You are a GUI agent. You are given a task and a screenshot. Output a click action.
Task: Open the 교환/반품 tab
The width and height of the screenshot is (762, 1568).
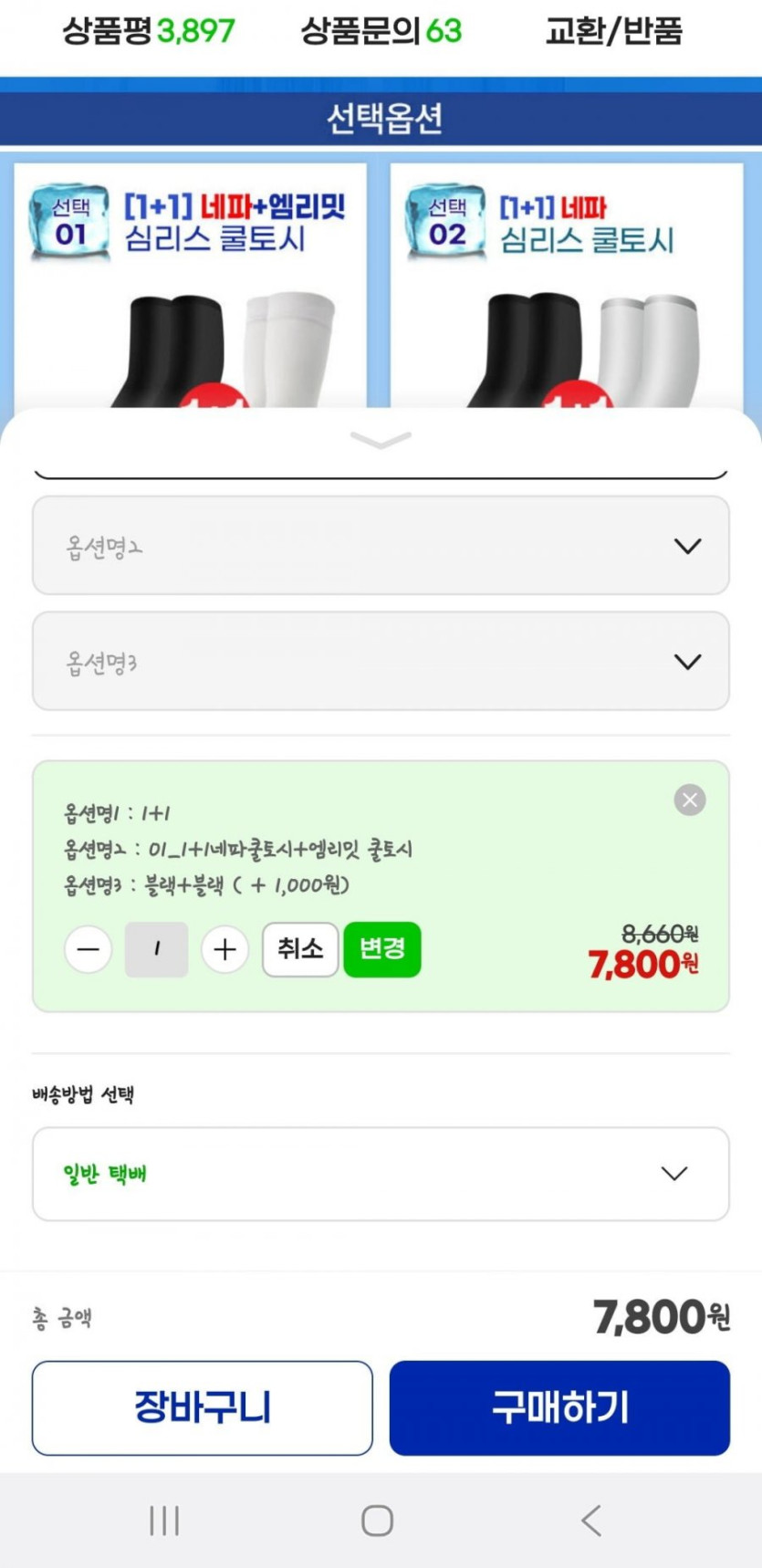coord(613,32)
